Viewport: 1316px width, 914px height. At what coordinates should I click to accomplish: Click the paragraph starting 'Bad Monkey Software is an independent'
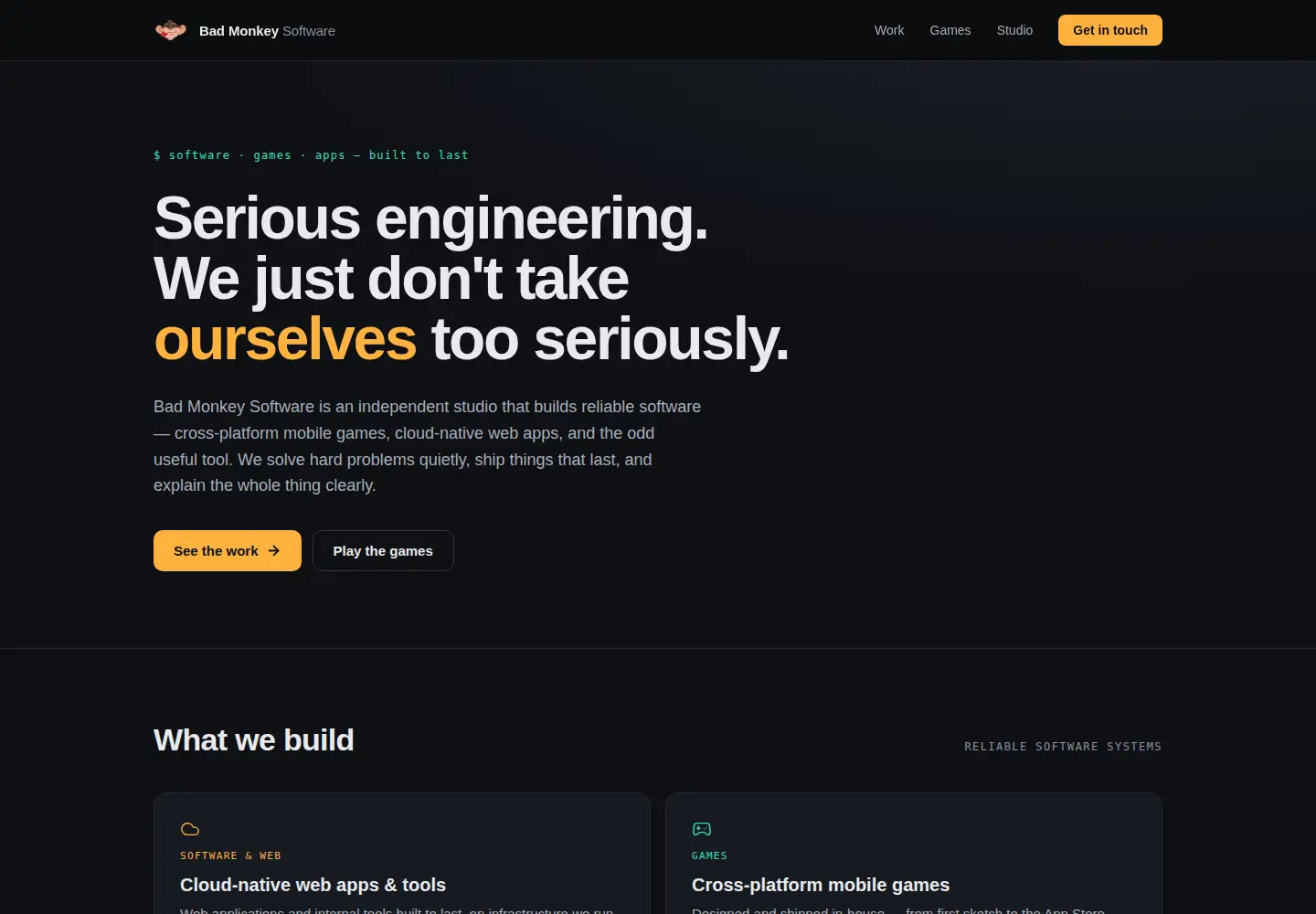[428, 446]
